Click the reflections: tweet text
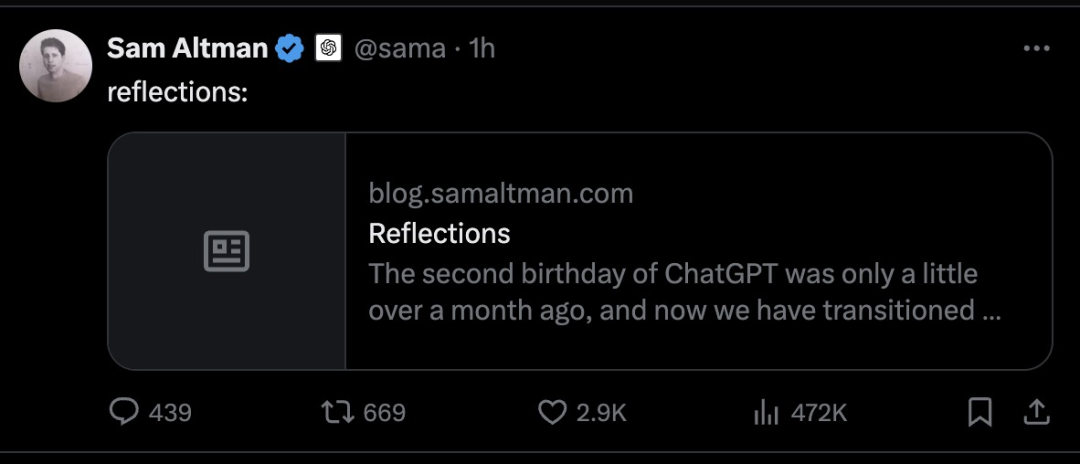The width and height of the screenshot is (1080, 464). (178, 92)
